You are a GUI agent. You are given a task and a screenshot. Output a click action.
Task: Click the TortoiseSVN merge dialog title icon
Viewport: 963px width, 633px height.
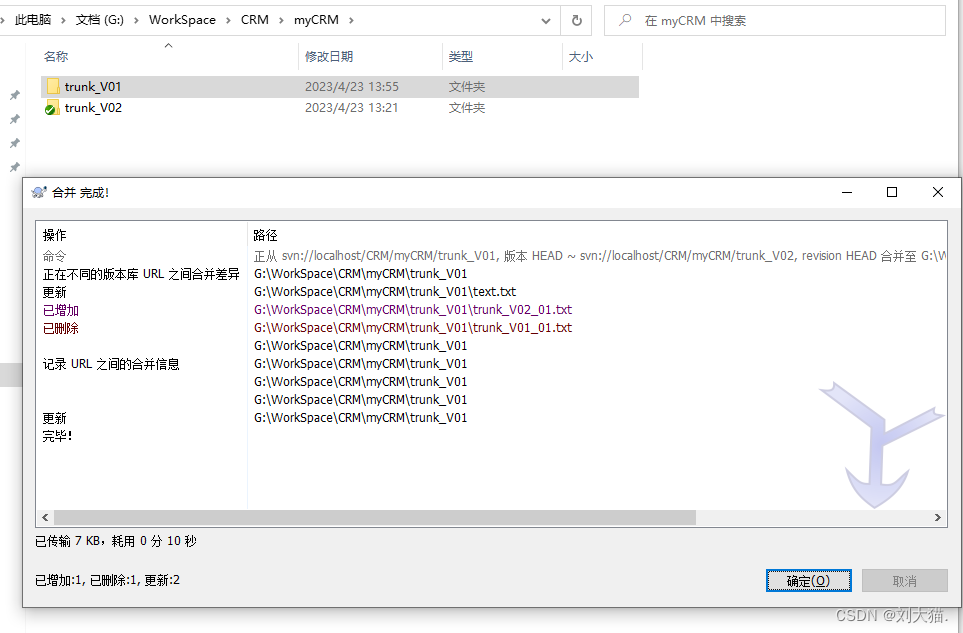click(39, 192)
